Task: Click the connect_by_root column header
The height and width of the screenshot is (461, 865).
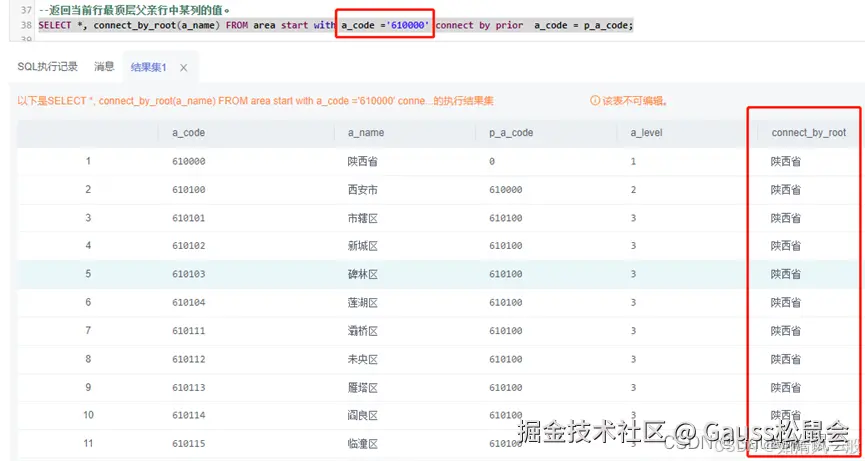Action: (809, 133)
